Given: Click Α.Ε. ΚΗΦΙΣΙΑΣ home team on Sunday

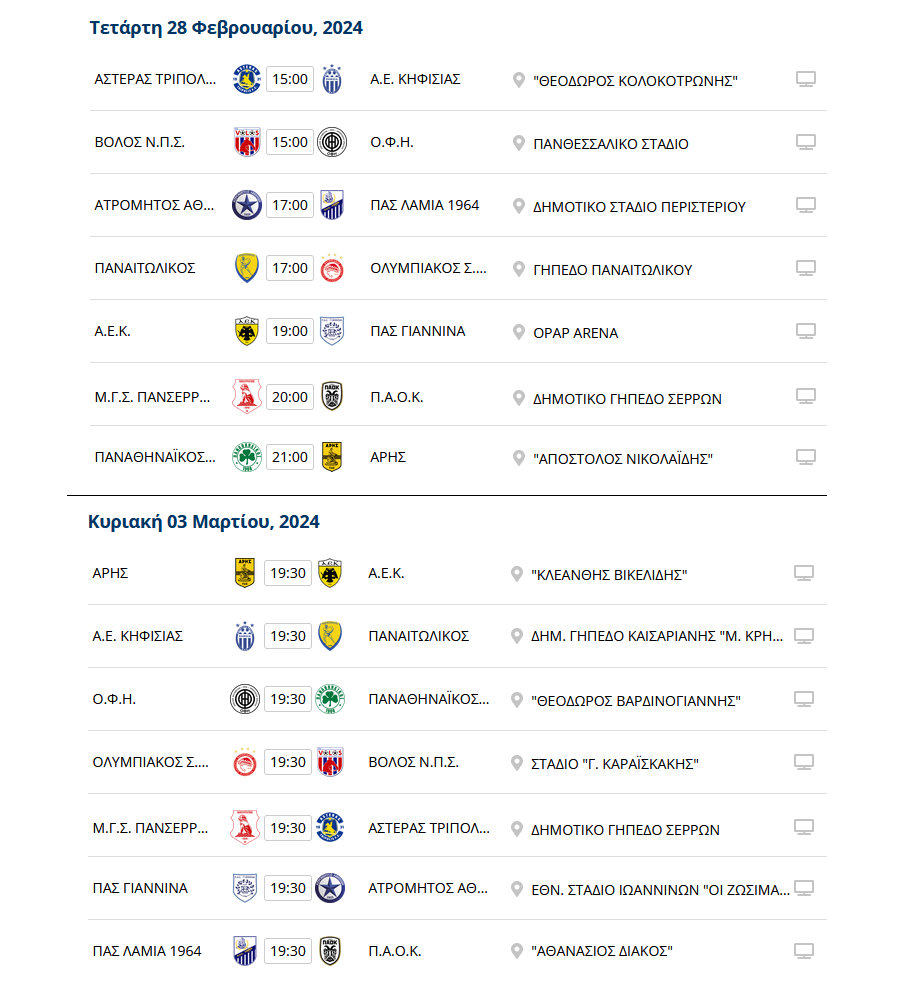Looking at the screenshot, I should (x=138, y=636).
